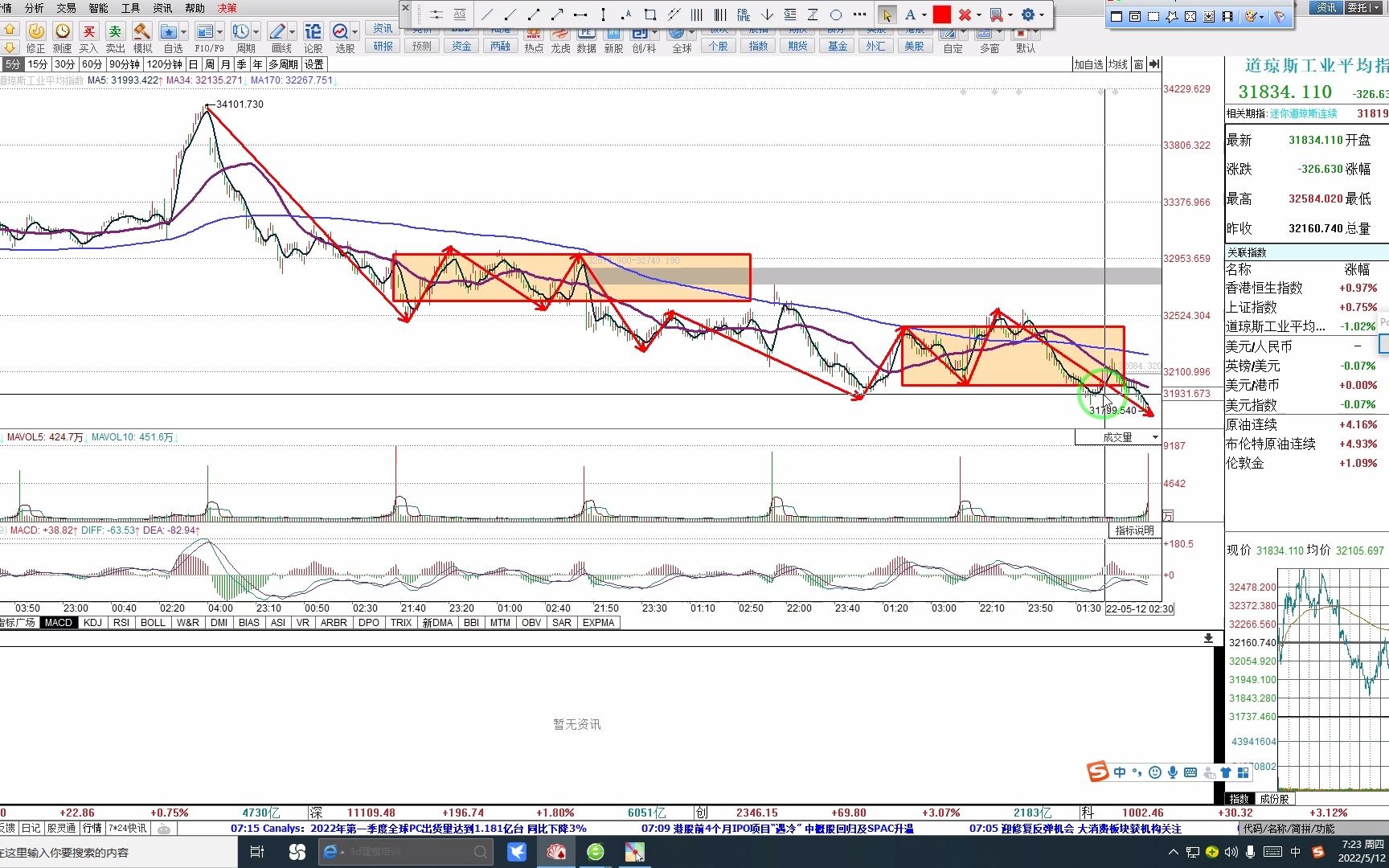Expand the drawing settings gear dropdown
Viewport: 1389px width, 868px height.
pyautogui.click(x=1042, y=14)
